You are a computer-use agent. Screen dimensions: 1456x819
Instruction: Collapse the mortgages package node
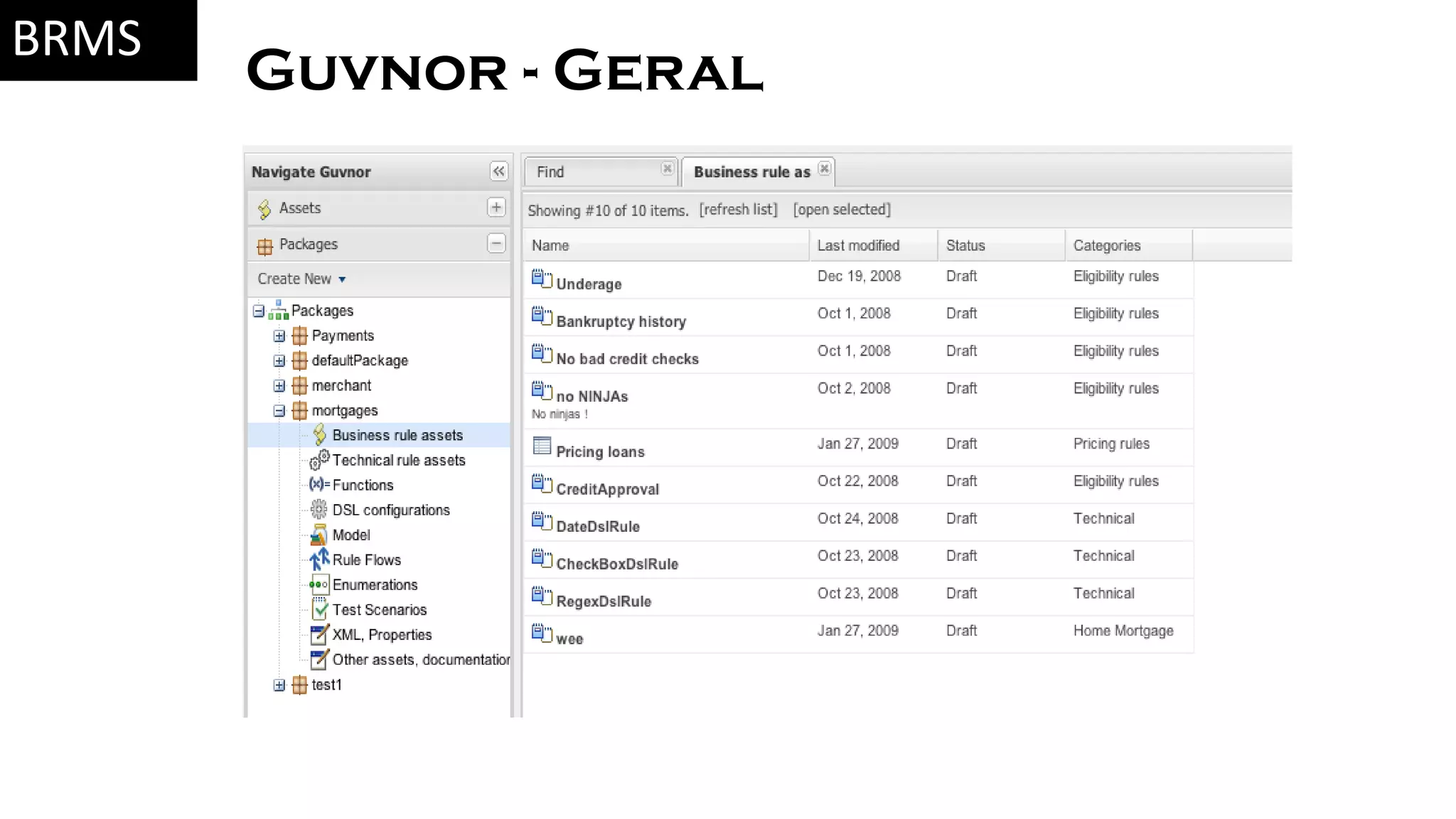click(x=279, y=410)
